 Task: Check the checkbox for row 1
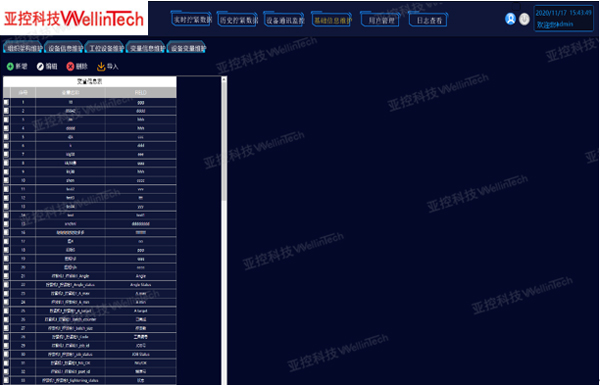click(7, 103)
